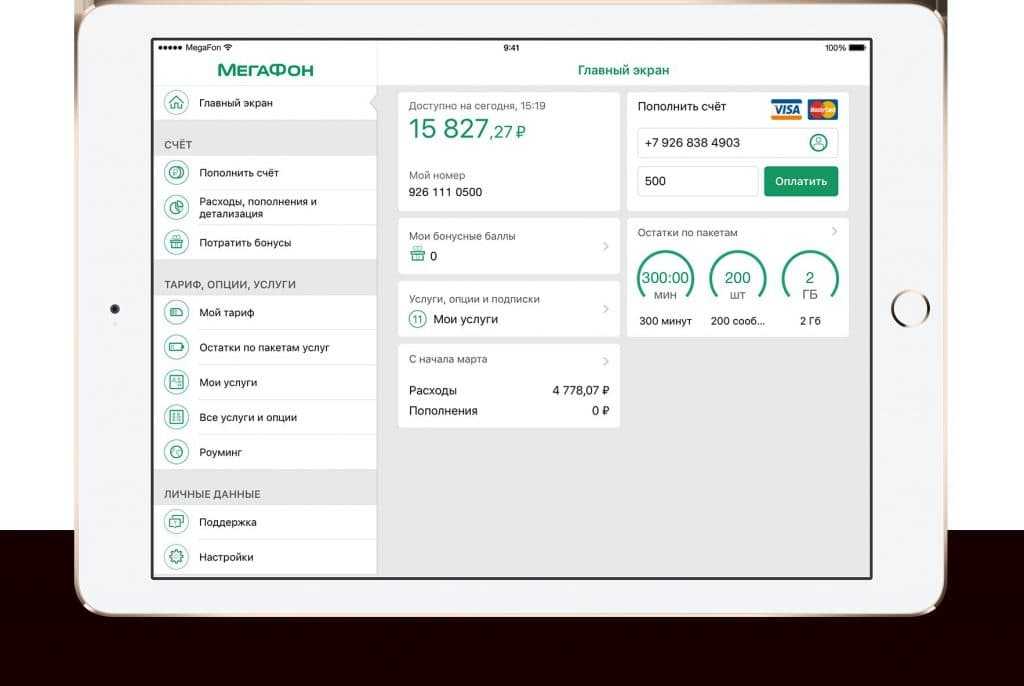1024x686 pixels.
Task: Open the Услуги, опции и подписки arrow
Action: (606, 309)
